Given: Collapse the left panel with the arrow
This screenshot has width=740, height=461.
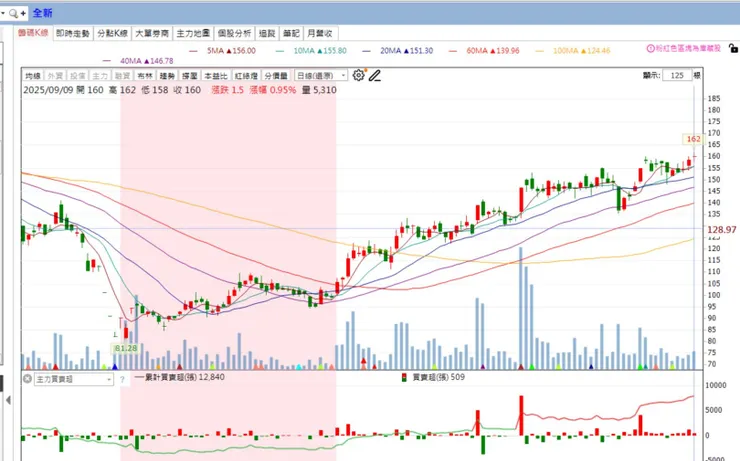Looking at the screenshot, I should (8, 400).
